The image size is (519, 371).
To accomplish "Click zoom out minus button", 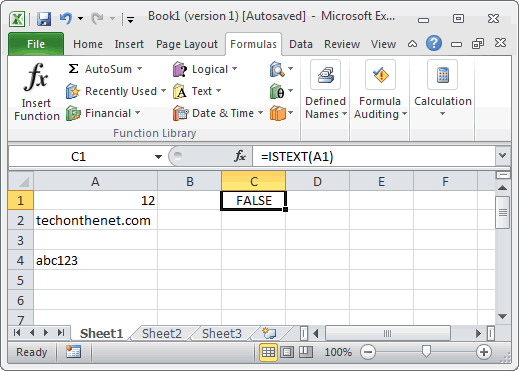I will 368,352.
